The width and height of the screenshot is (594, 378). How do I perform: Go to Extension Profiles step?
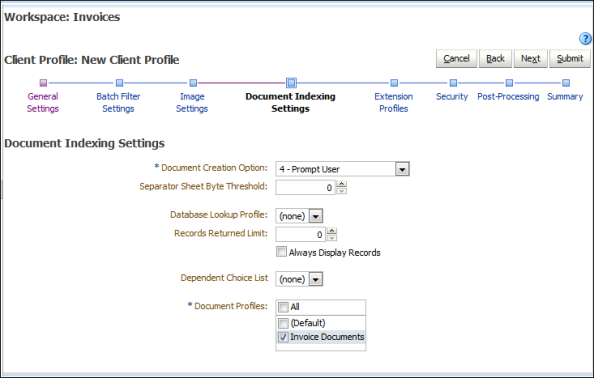394,102
